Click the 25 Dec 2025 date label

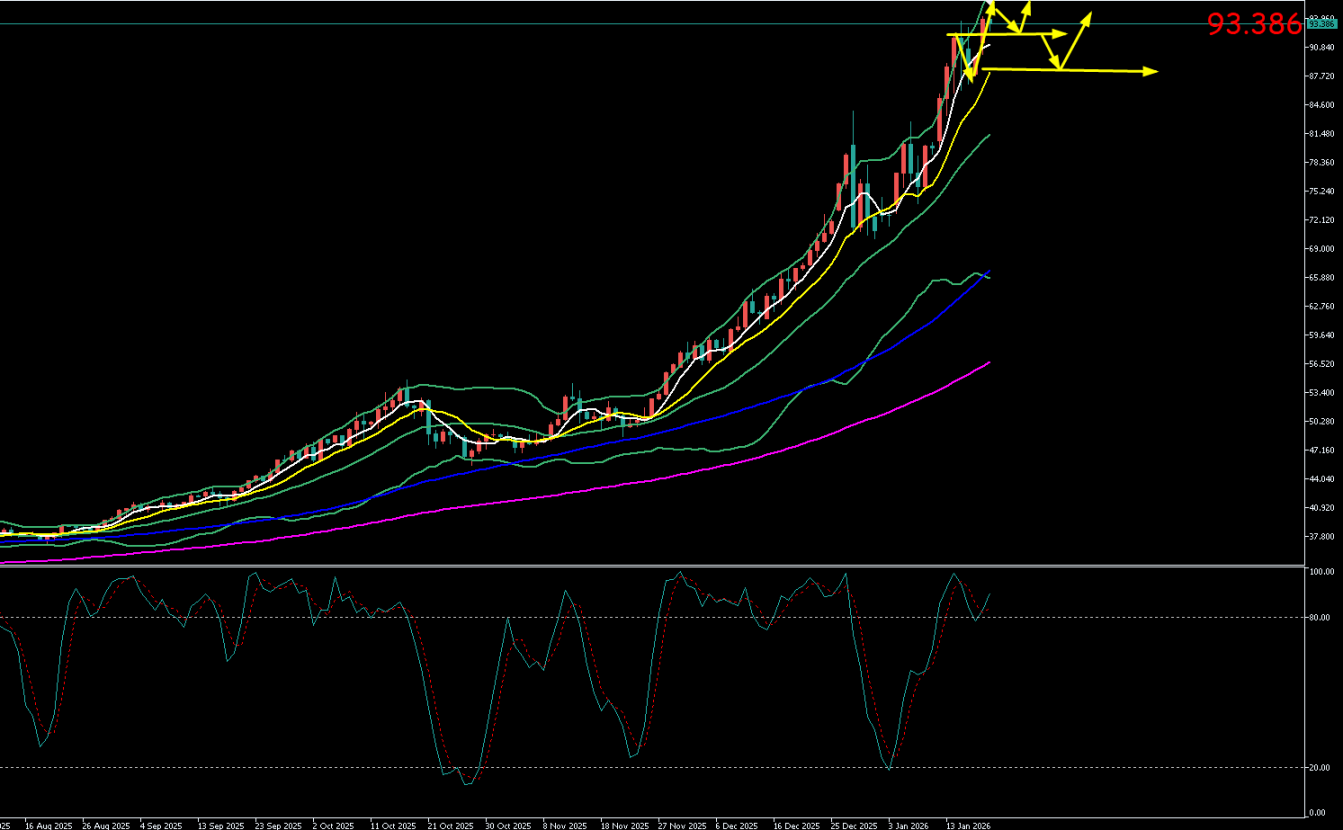click(852, 826)
